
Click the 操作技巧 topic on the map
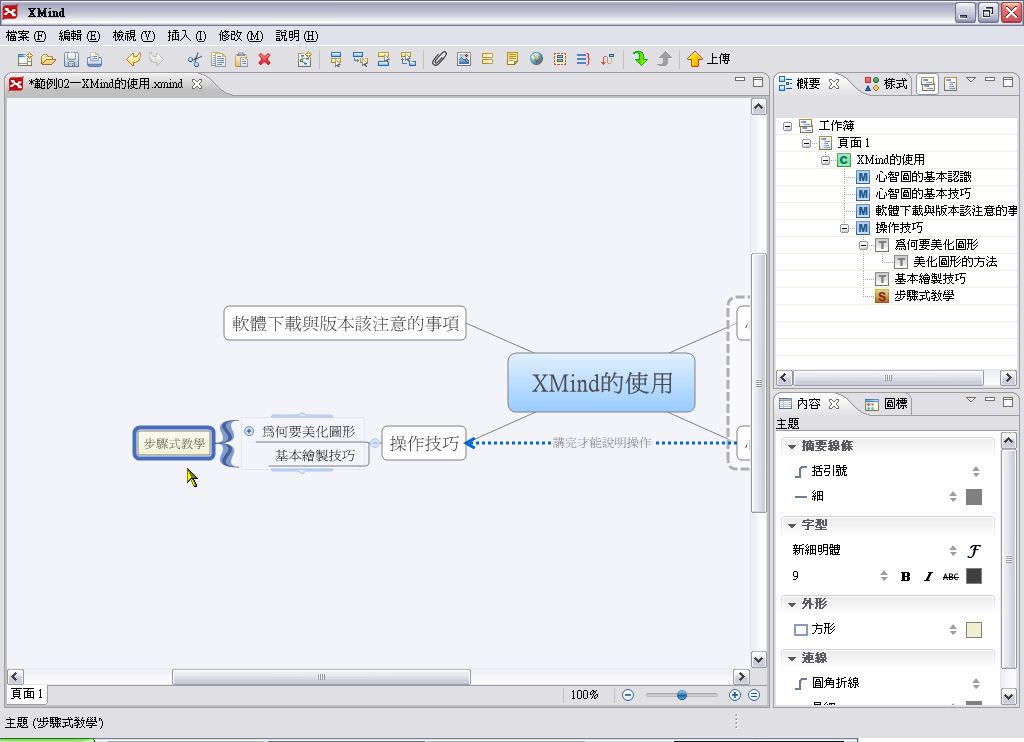pos(424,444)
